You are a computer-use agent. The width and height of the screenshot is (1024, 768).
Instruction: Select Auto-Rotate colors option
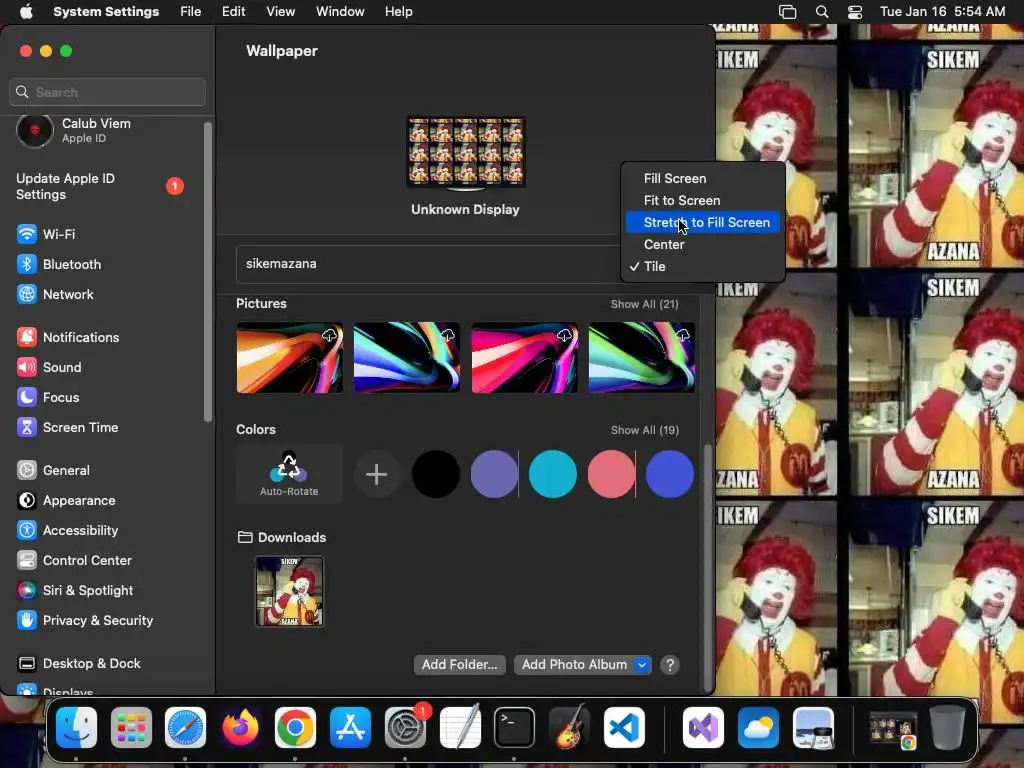[289, 474]
